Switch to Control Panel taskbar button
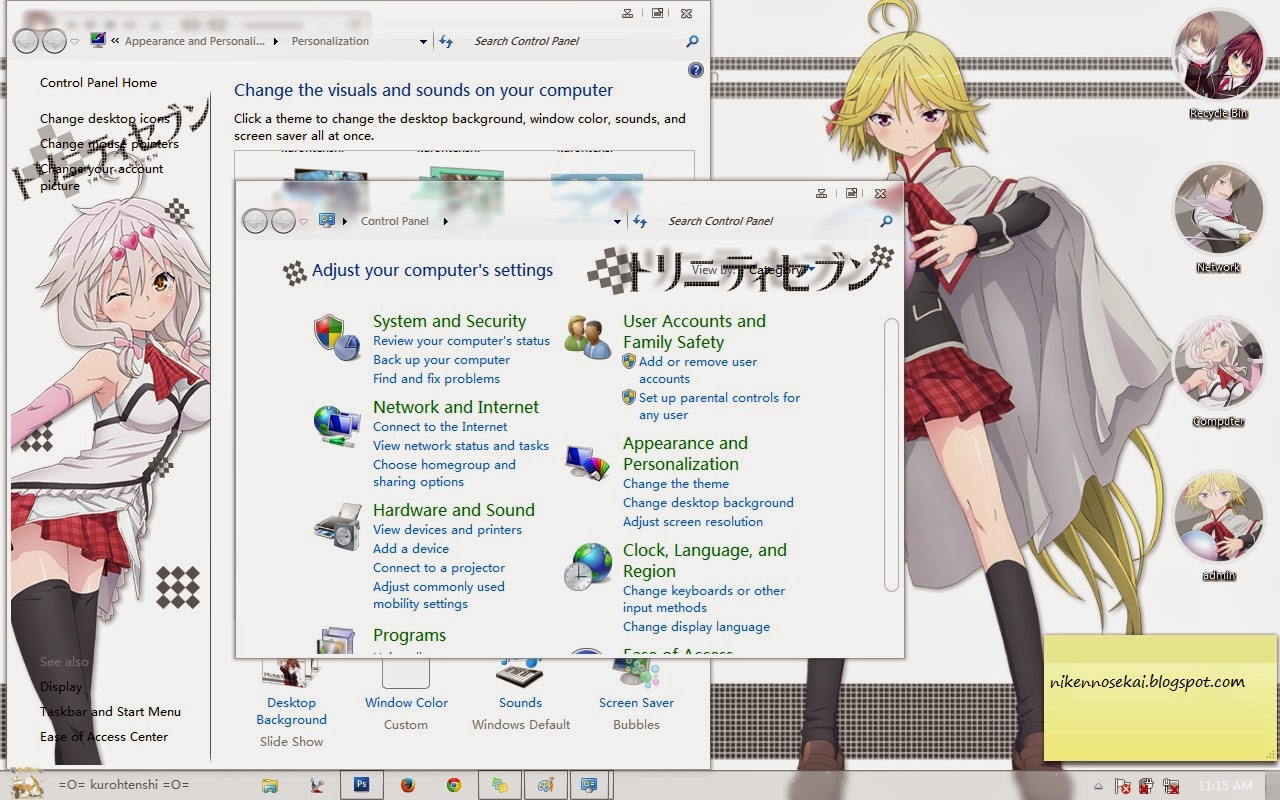Viewport: 1280px width, 800px height. point(589,785)
